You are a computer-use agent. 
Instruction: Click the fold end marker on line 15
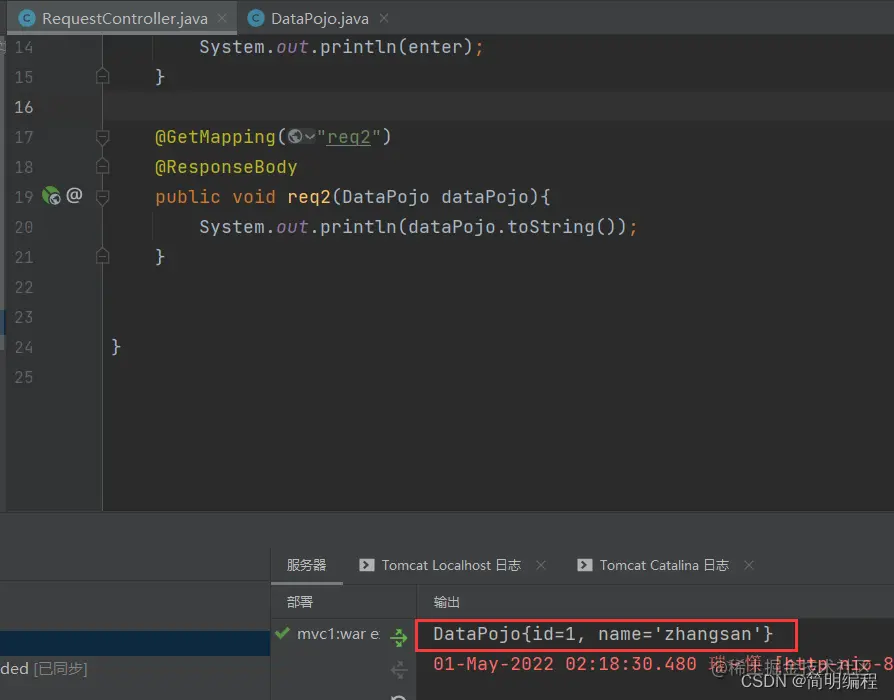point(103,76)
